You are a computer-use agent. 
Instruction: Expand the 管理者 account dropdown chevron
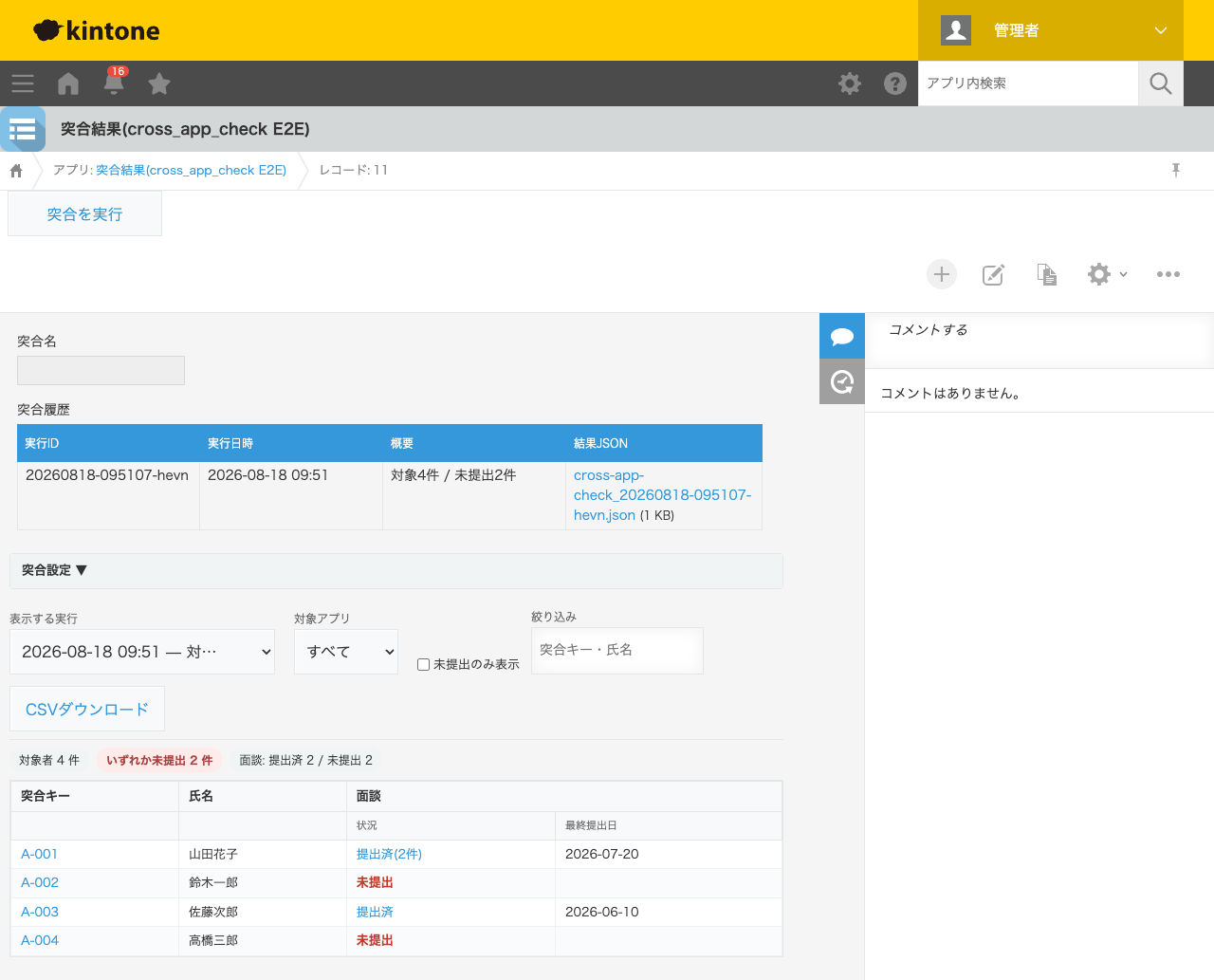pos(1161,30)
